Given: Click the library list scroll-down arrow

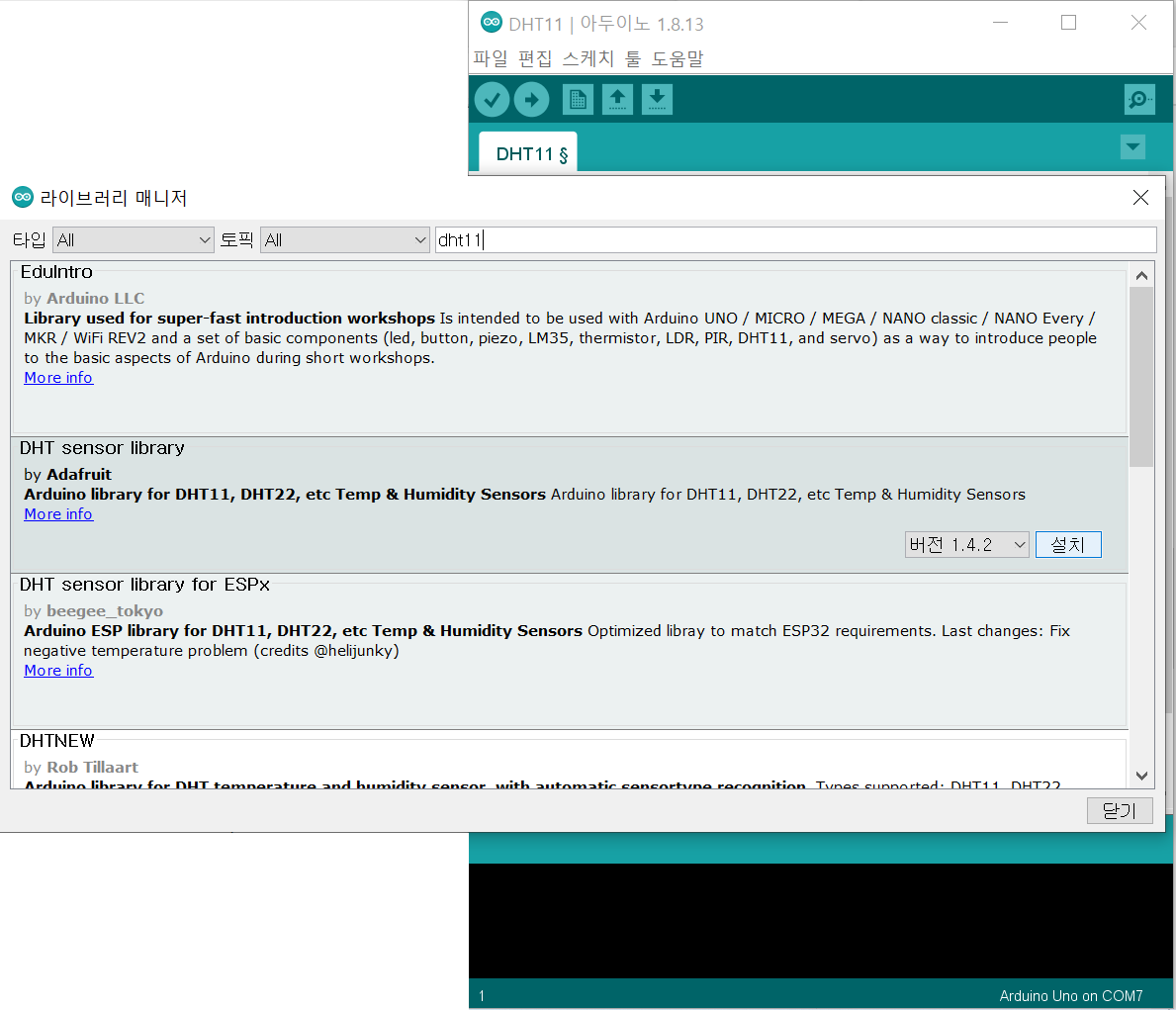Looking at the screenshot, I should (1141, 776).
